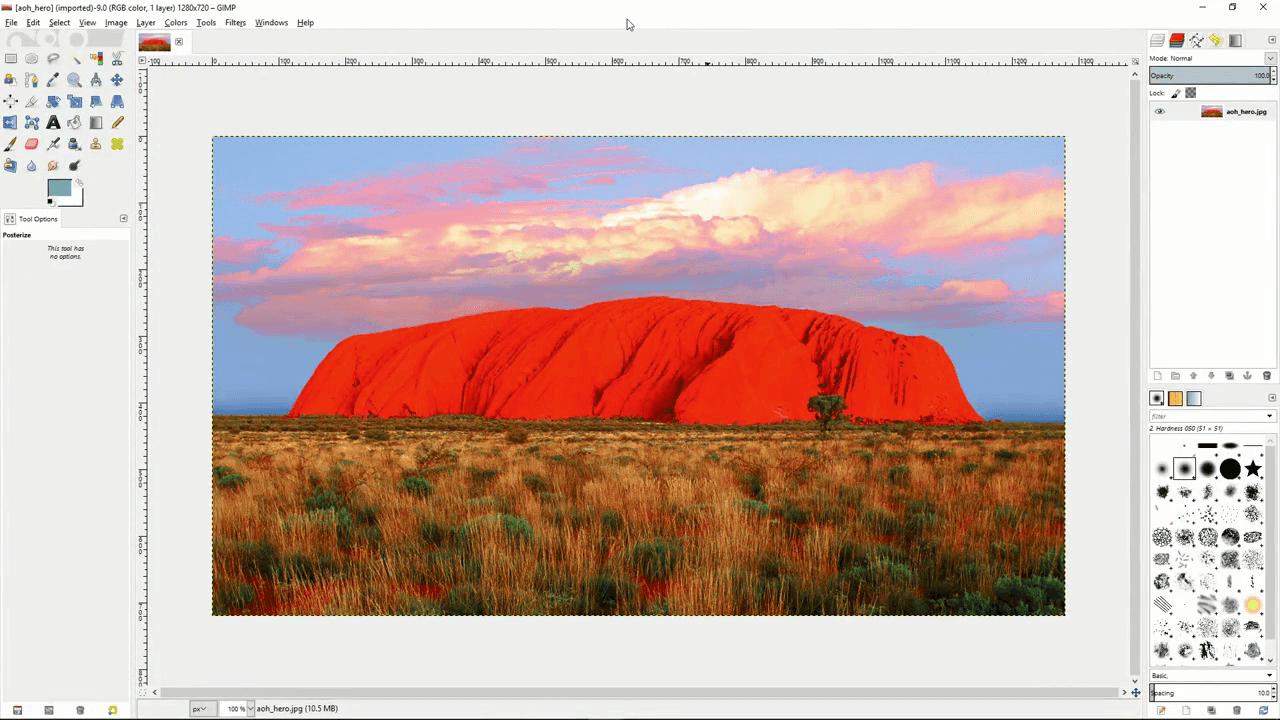
Task: Open the Colors menu
Action: coord(176,22)
